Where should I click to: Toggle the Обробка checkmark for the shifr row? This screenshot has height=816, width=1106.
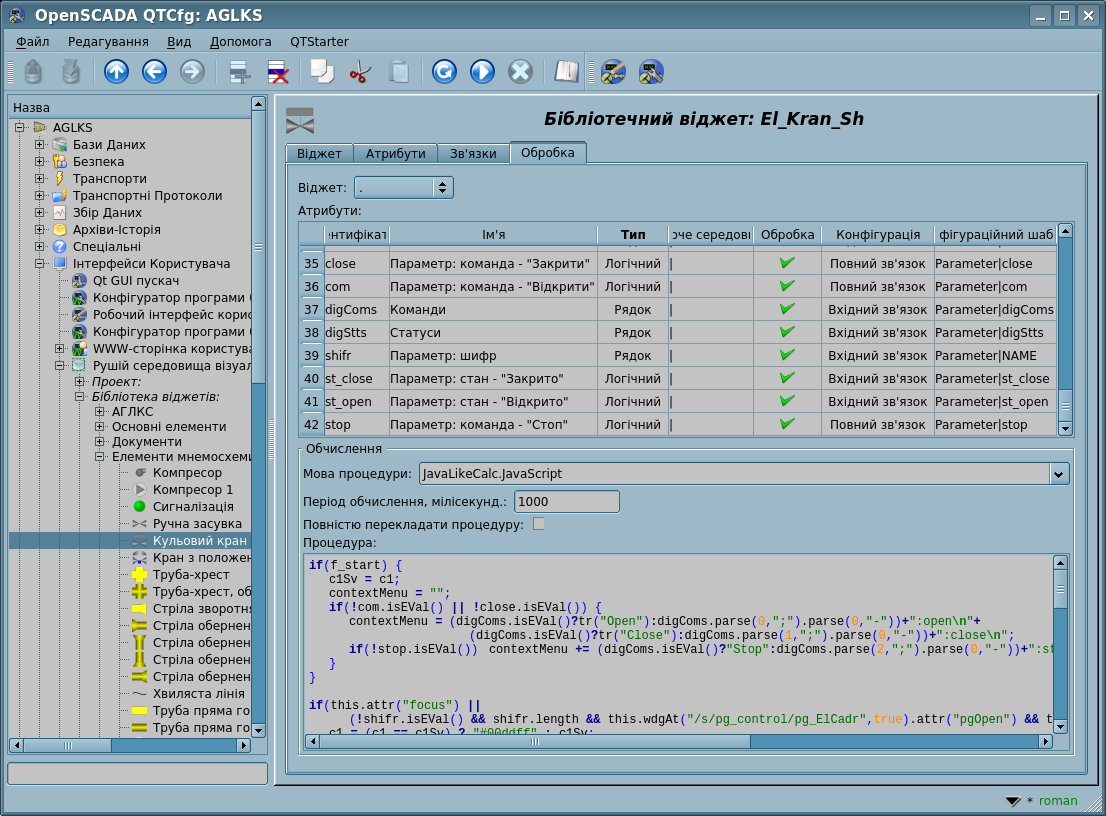(787, 355)
